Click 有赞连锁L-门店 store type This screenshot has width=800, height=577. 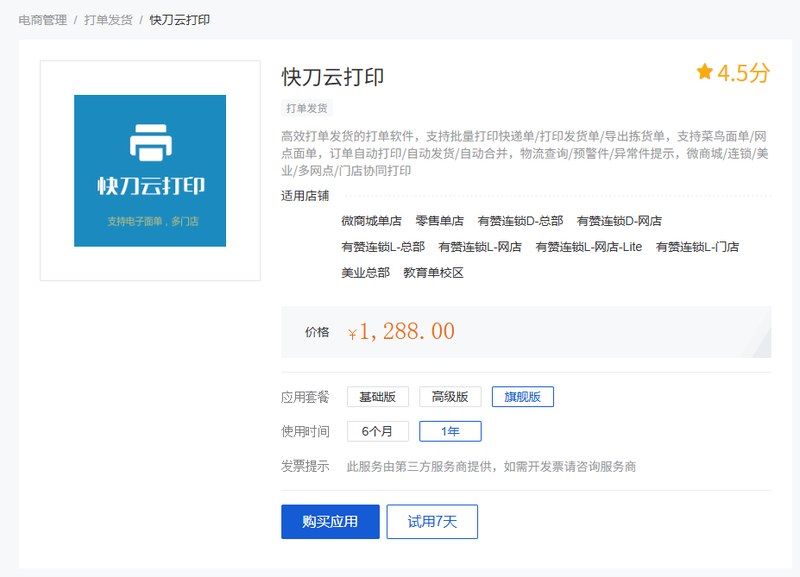pyautogui.click(x=697, y=247)
